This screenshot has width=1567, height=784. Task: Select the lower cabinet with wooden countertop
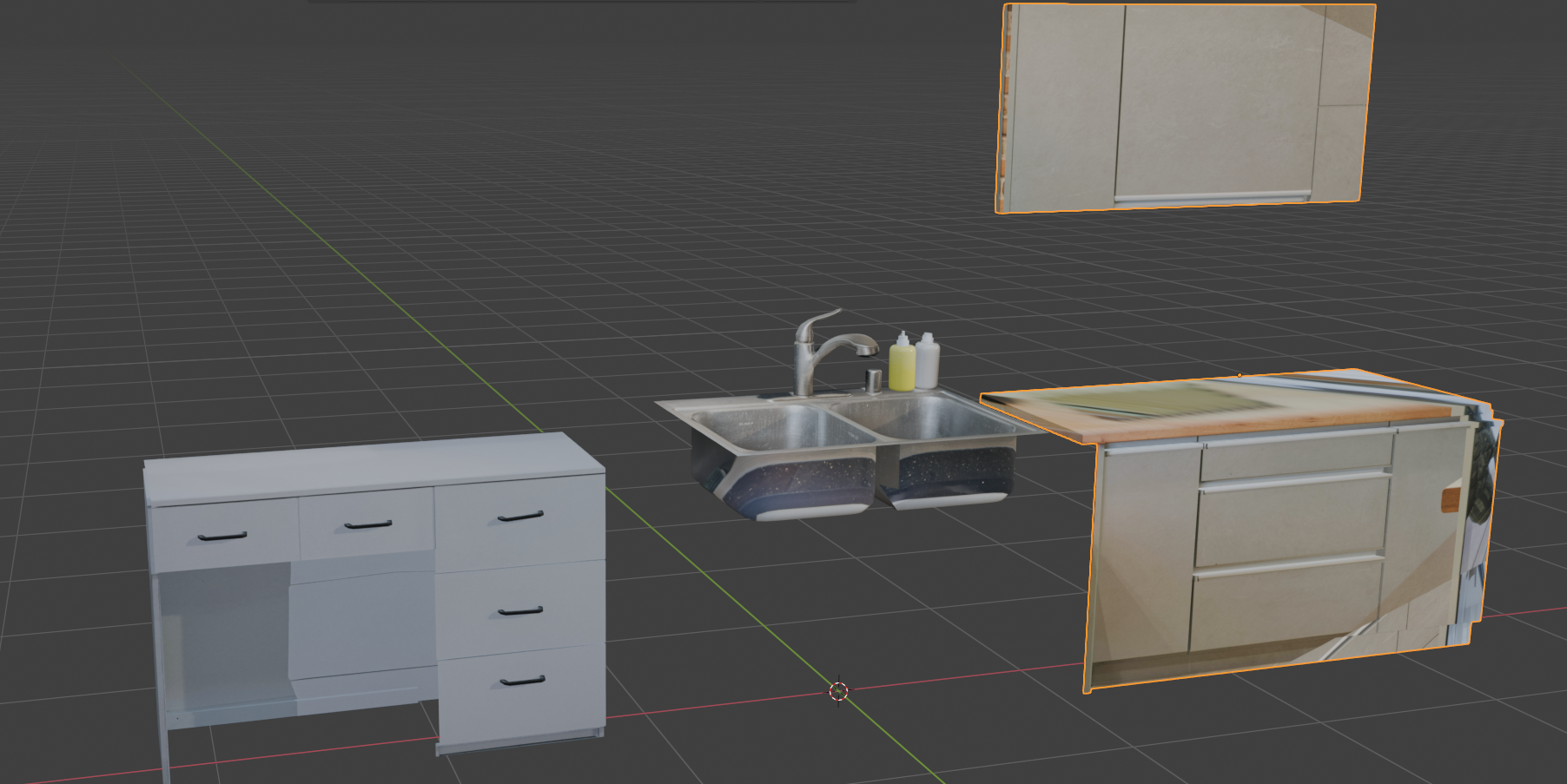click(x=1242, y=530)
